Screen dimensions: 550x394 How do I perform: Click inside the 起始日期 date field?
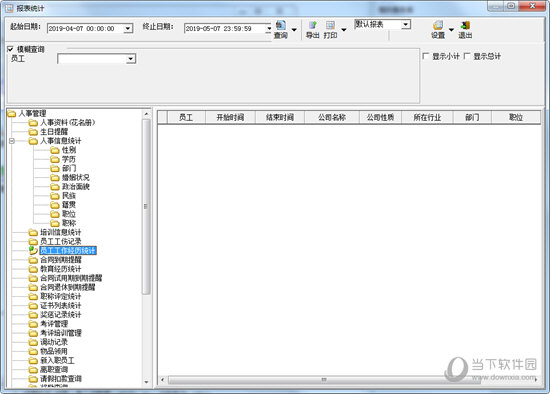click(85, 28)
